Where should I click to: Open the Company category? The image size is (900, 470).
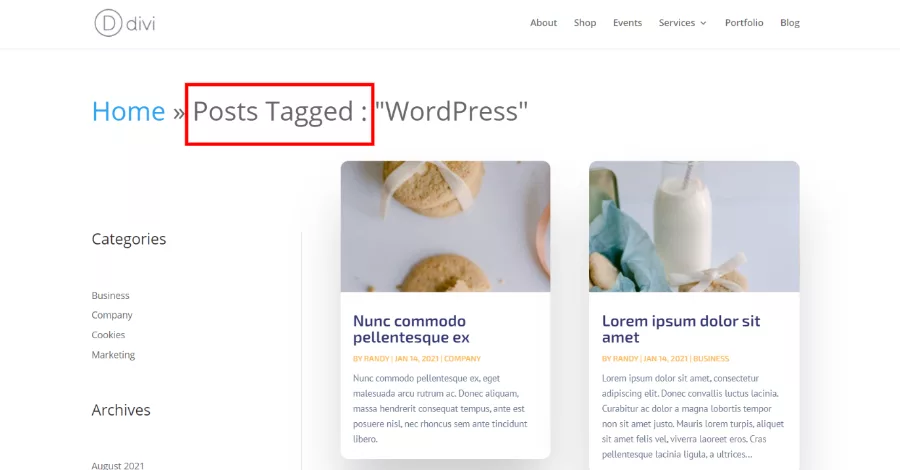(x=112, y=315)
